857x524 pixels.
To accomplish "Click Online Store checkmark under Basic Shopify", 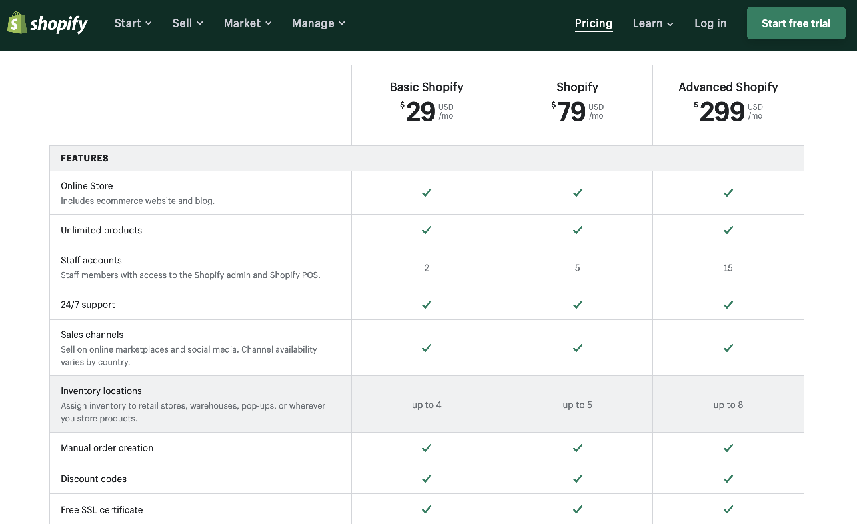I will tap(426, 193).
